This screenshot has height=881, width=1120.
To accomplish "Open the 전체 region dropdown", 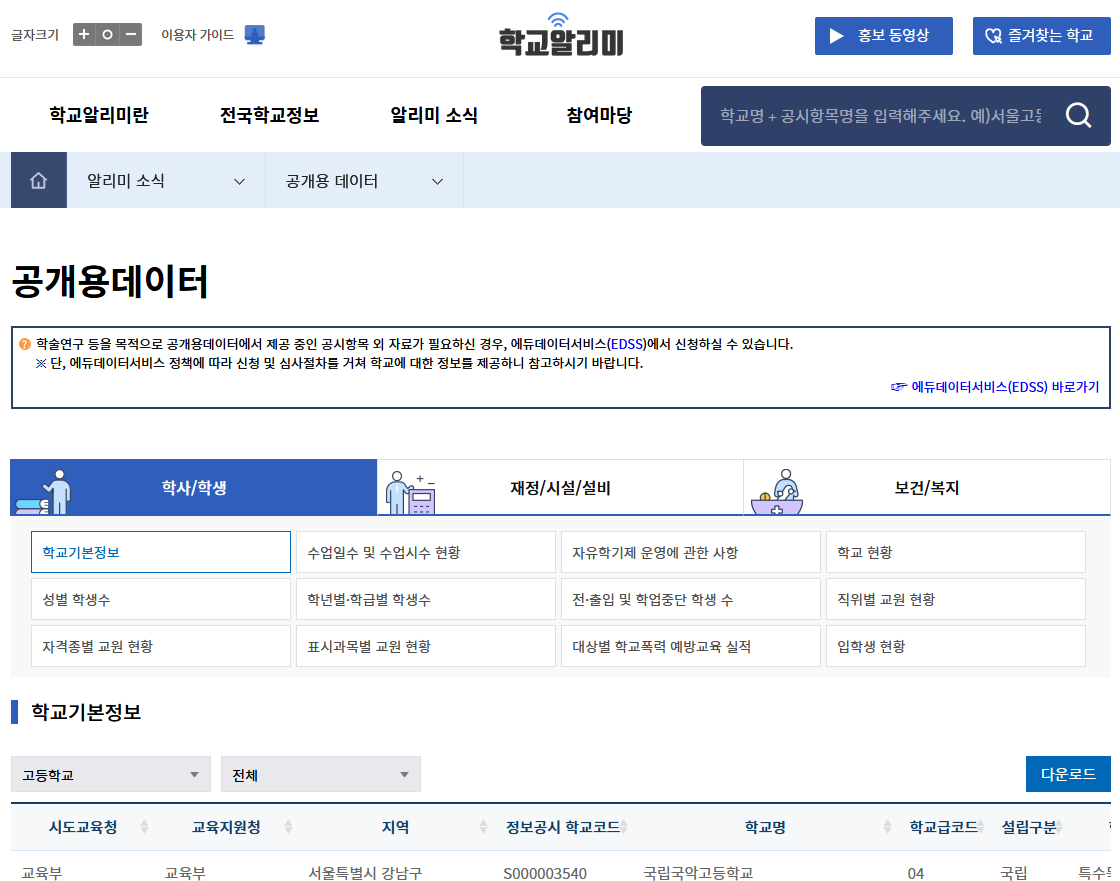I will tap(320, 774).
